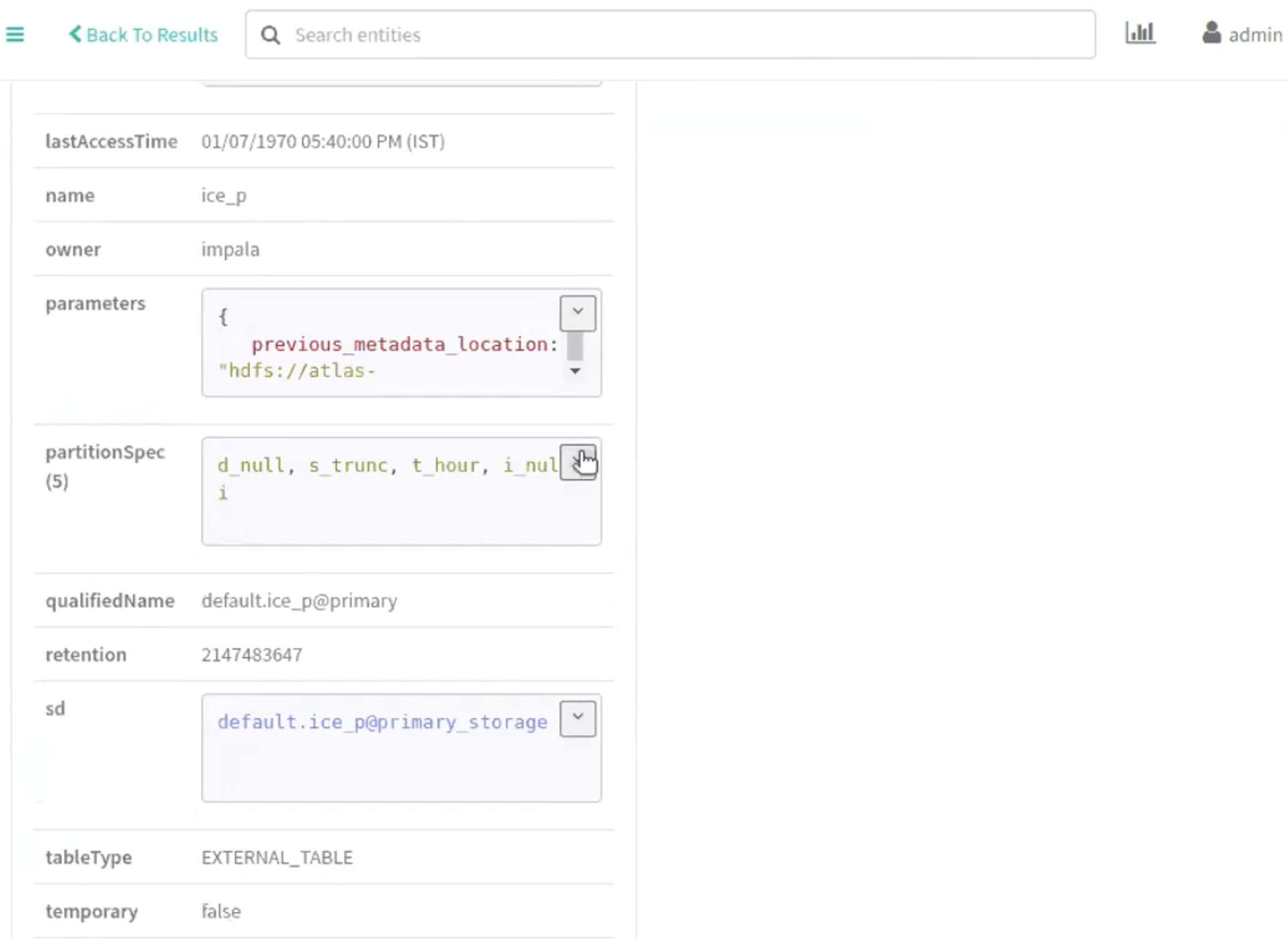Image resolution: width=1288 pixels, height=939 pixels.
Task: Expand the sd value box
Action: [x=578, y=718]
